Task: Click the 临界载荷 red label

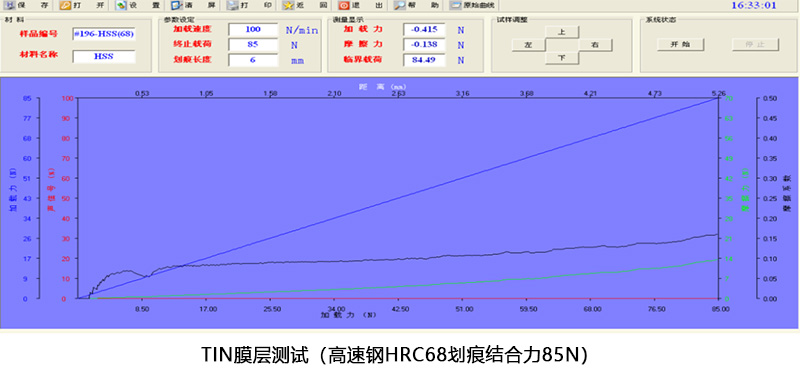Action: [x=363, y=60]
